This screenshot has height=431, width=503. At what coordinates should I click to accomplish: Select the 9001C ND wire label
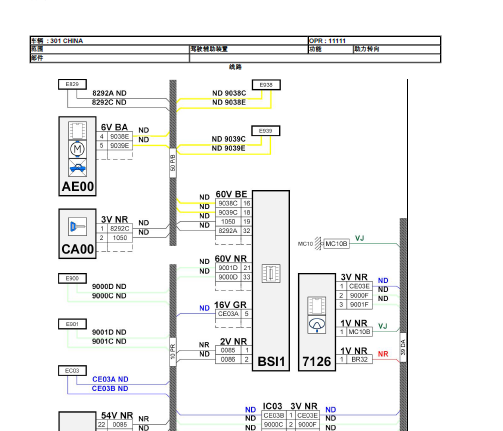(x=109, y=341)
